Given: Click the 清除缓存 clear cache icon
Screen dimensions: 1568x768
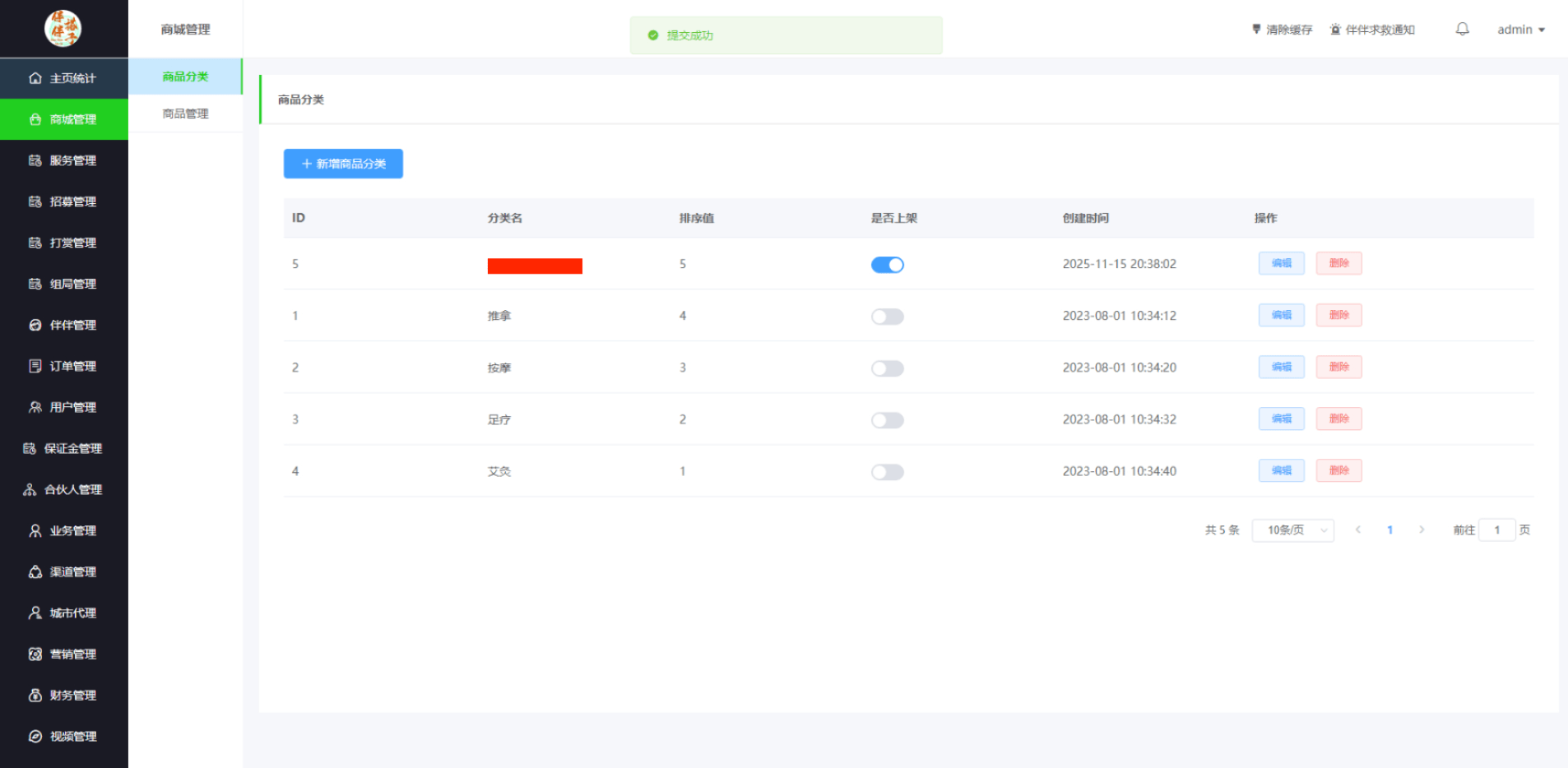Looking at the screenshot, I should (1256, 30).
